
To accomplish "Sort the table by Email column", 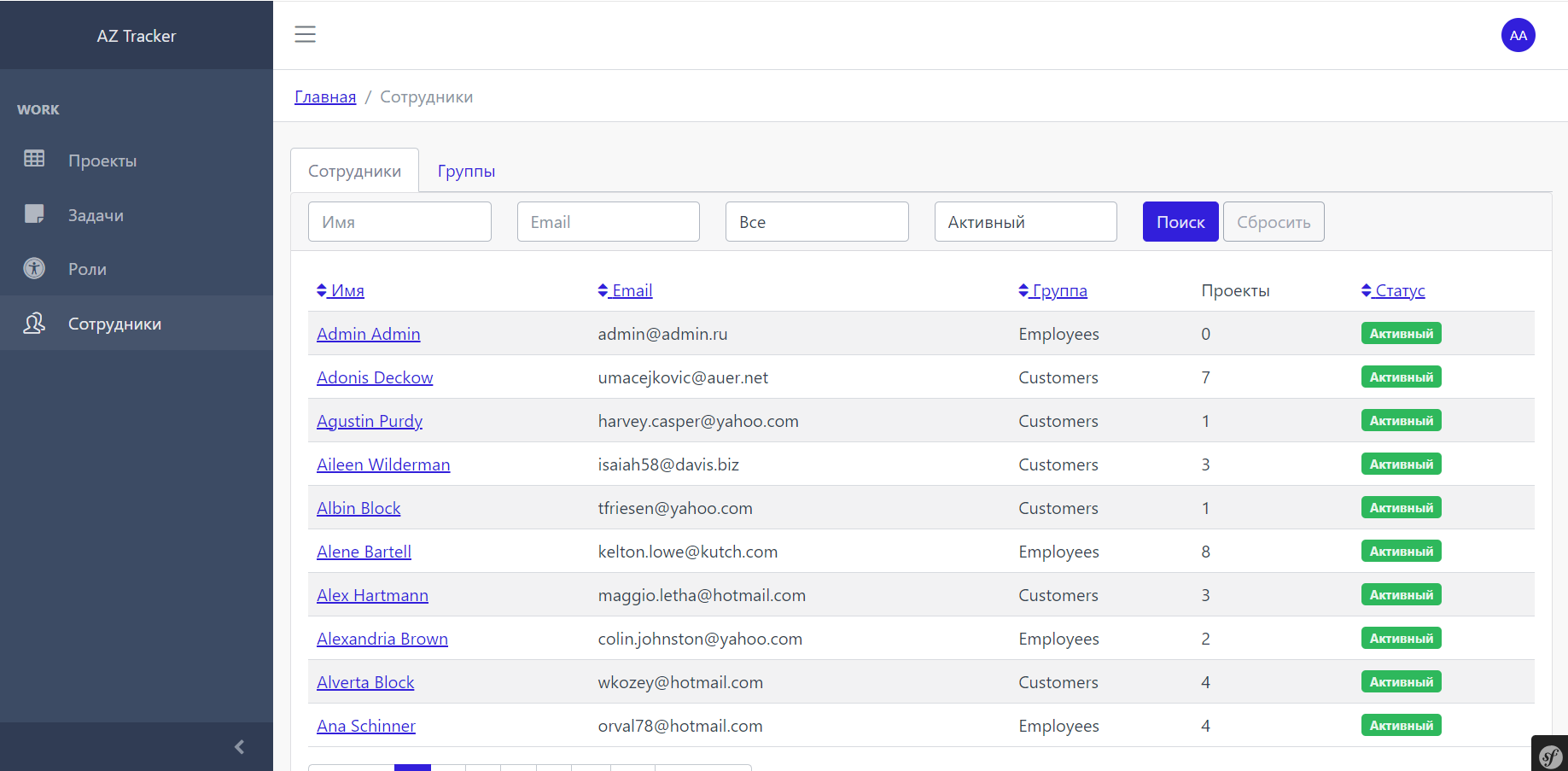I will pyautogui.click(x=626, y=291).
